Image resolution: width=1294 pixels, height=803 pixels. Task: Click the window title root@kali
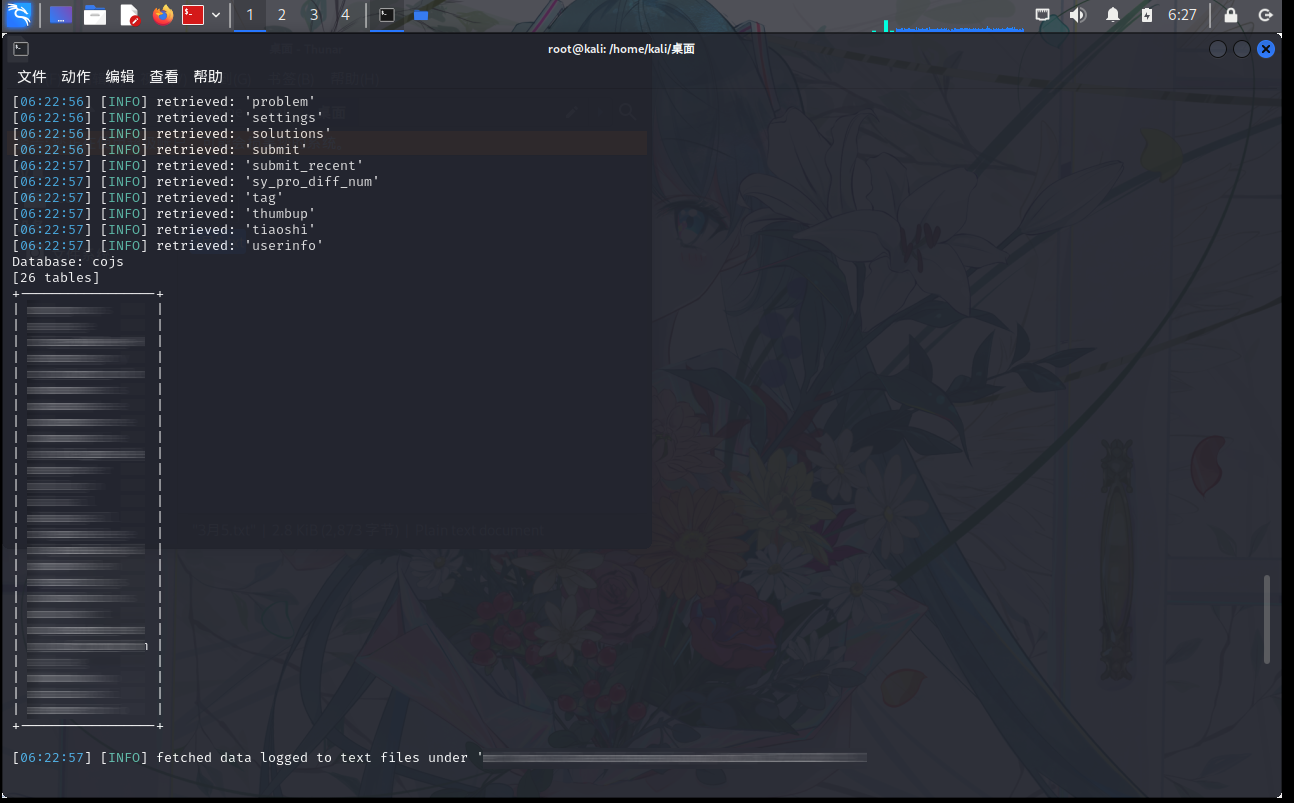621,49
